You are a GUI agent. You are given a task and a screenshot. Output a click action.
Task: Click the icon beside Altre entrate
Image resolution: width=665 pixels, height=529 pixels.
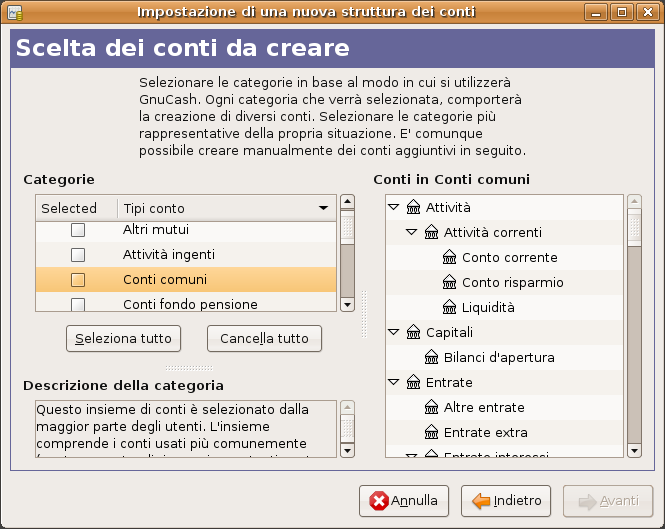(431, 408)
